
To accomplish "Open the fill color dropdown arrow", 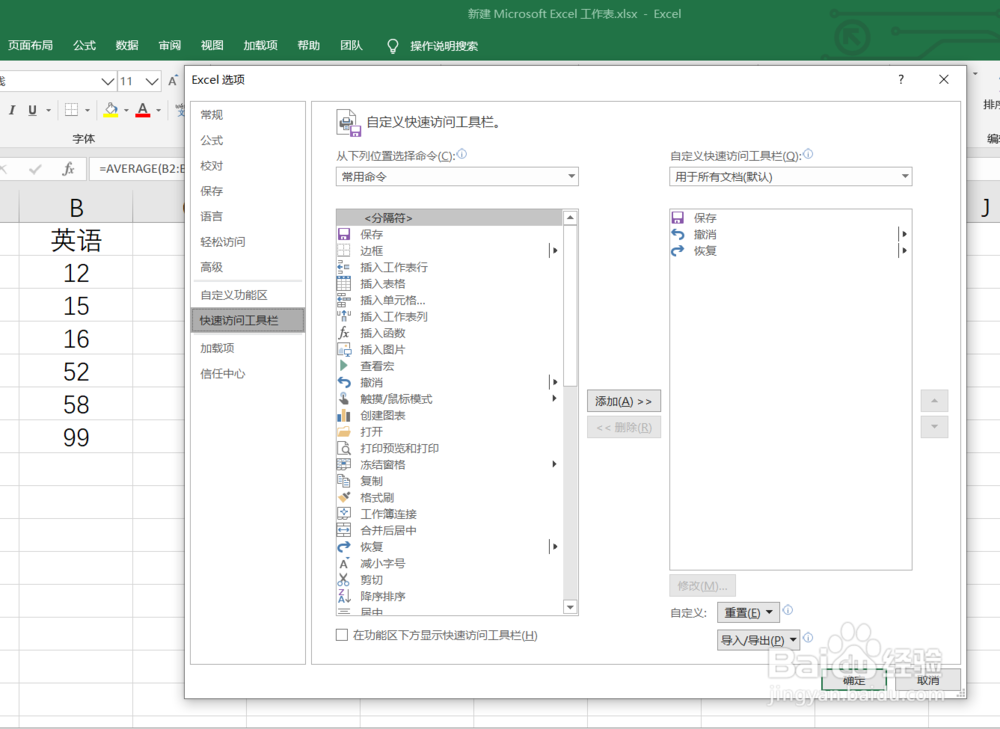I will [x=126, y=110].
